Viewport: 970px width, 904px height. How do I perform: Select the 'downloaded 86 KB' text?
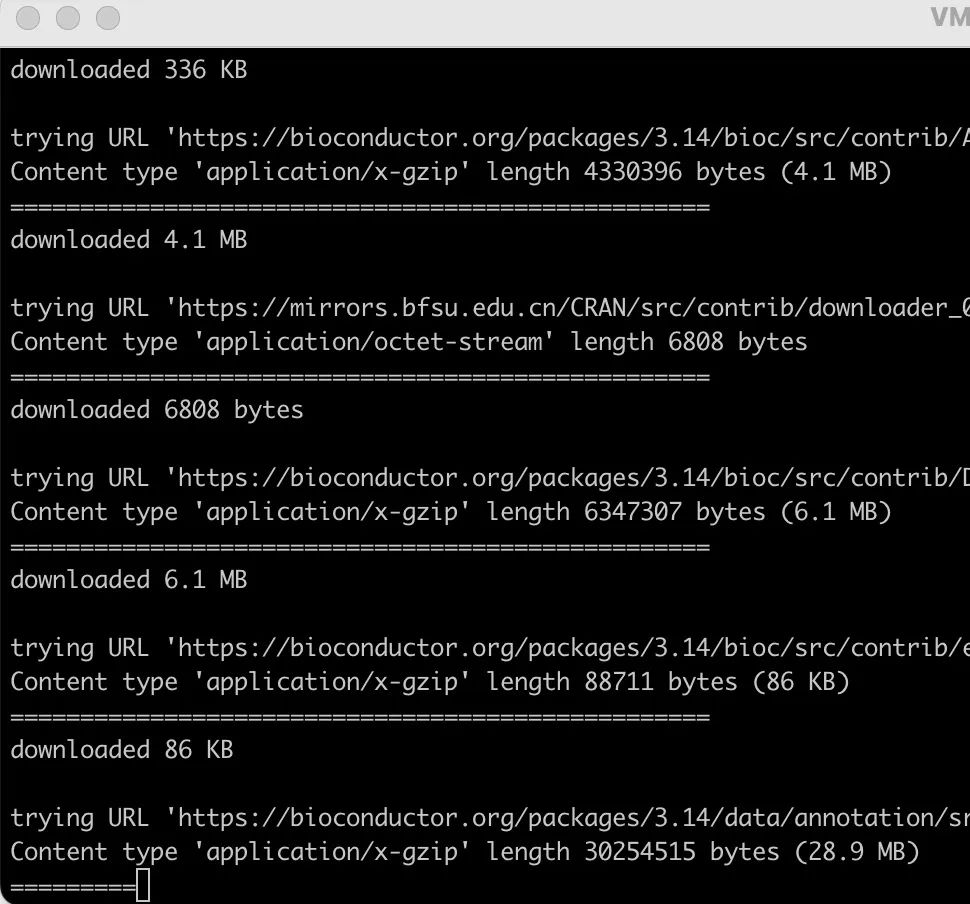(x=122, y=750)
